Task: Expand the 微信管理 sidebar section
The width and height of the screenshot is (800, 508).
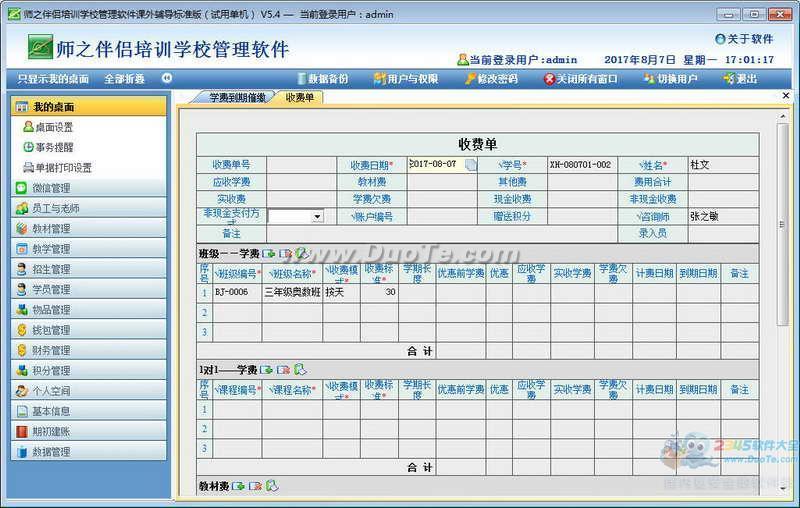Action: coord(52,188)
